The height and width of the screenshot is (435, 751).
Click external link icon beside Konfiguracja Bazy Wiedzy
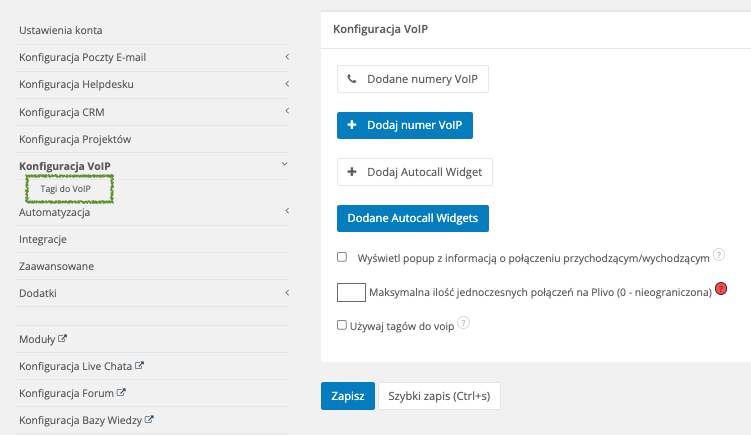click(149, 420)
